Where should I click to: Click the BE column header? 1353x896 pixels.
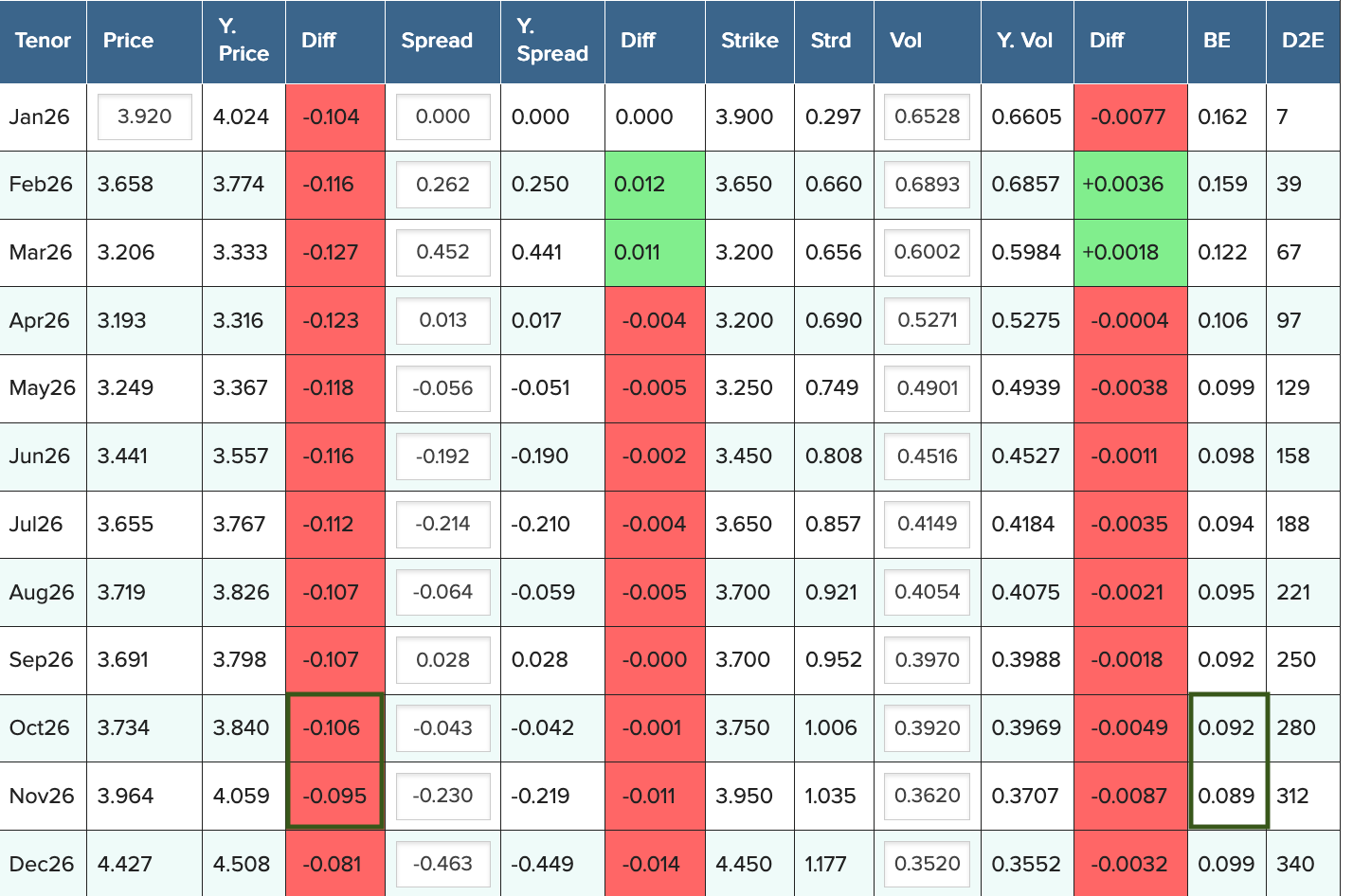click(x=1217, y=41)
